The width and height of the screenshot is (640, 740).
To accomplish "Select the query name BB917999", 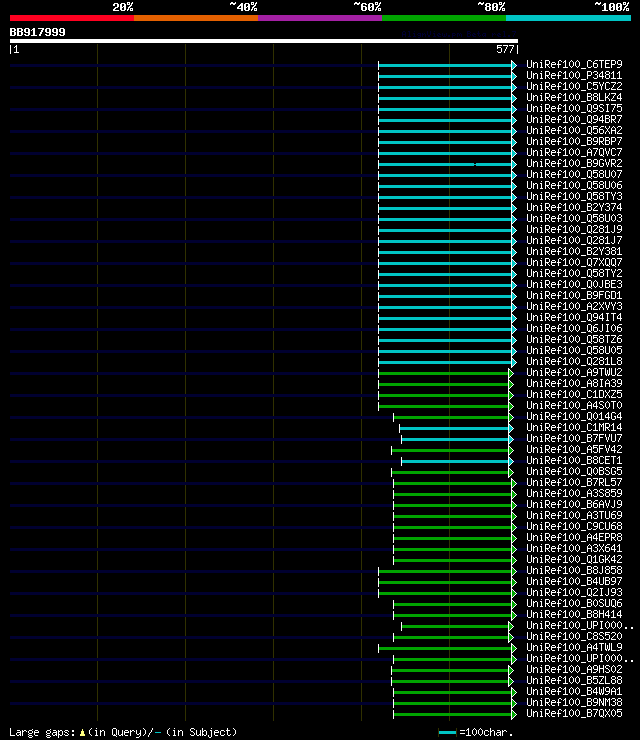I will tap(37, 33).
